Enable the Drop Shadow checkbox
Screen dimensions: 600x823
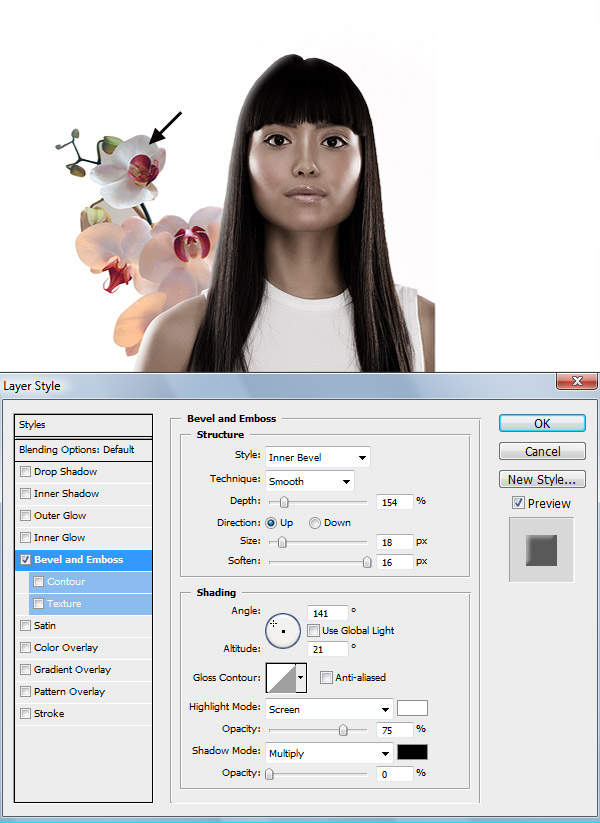(x=25, y=471)
